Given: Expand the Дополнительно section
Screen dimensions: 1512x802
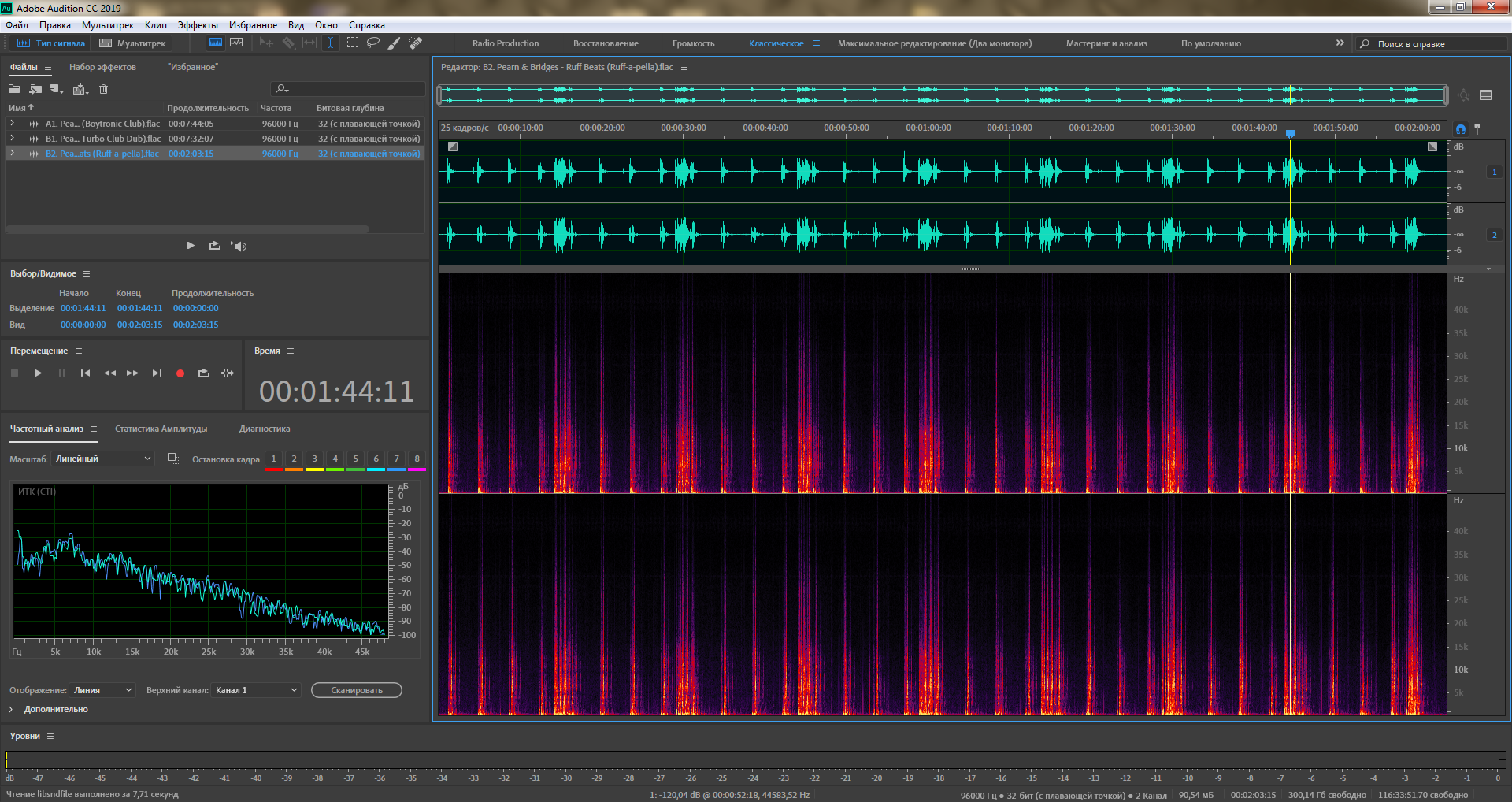Looking at the screenshot, I should (12, 709).
